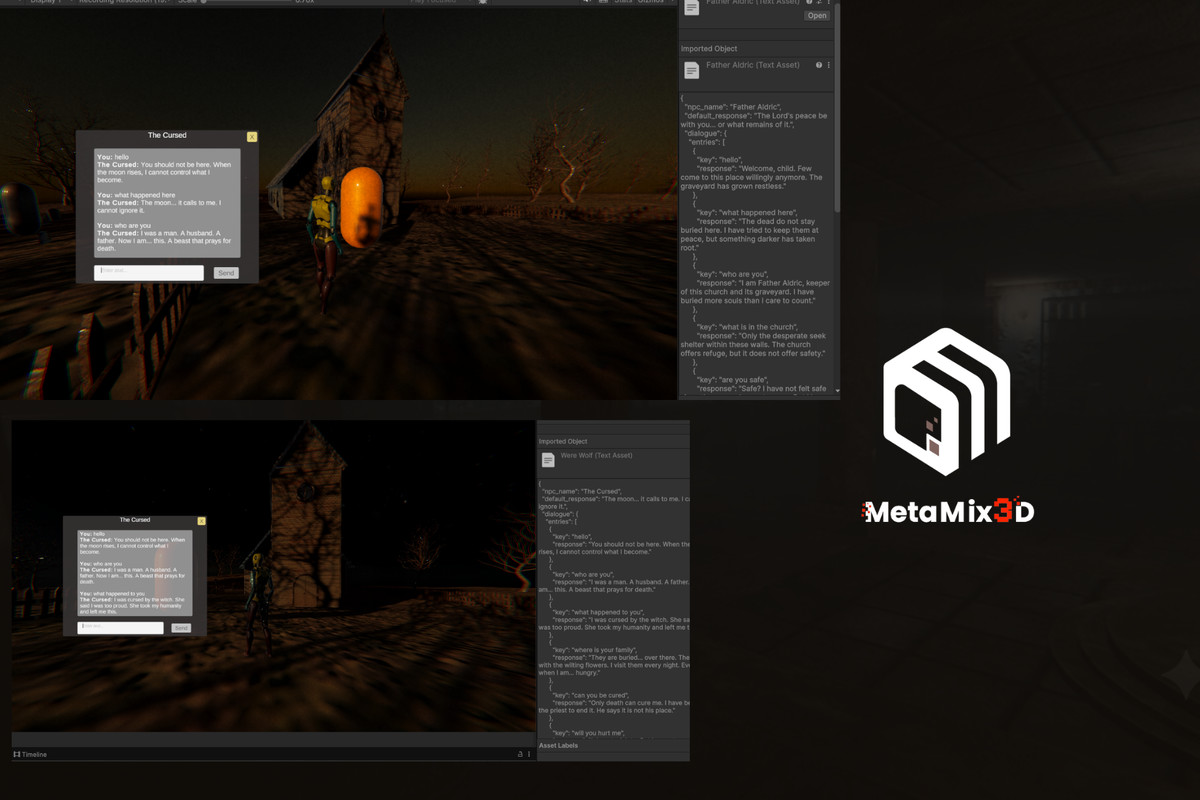1200x800 pixels.
Task: Close the lower The Cursed dialogue window
Action: coord(201,521)
